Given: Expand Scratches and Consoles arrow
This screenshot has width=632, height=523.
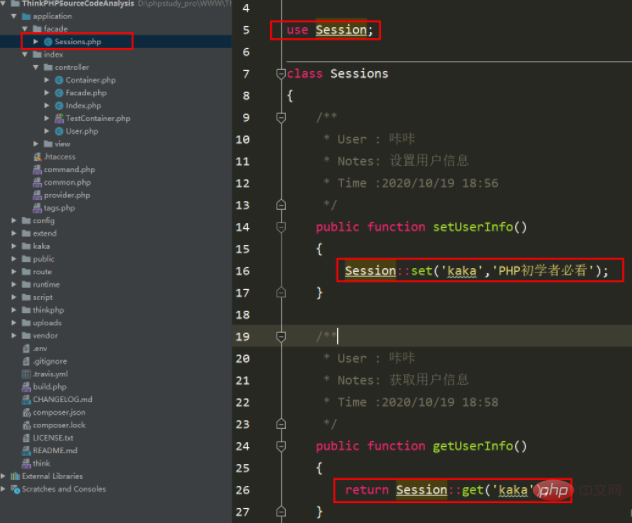Looking at the screenshot, I should coord(3,489).
